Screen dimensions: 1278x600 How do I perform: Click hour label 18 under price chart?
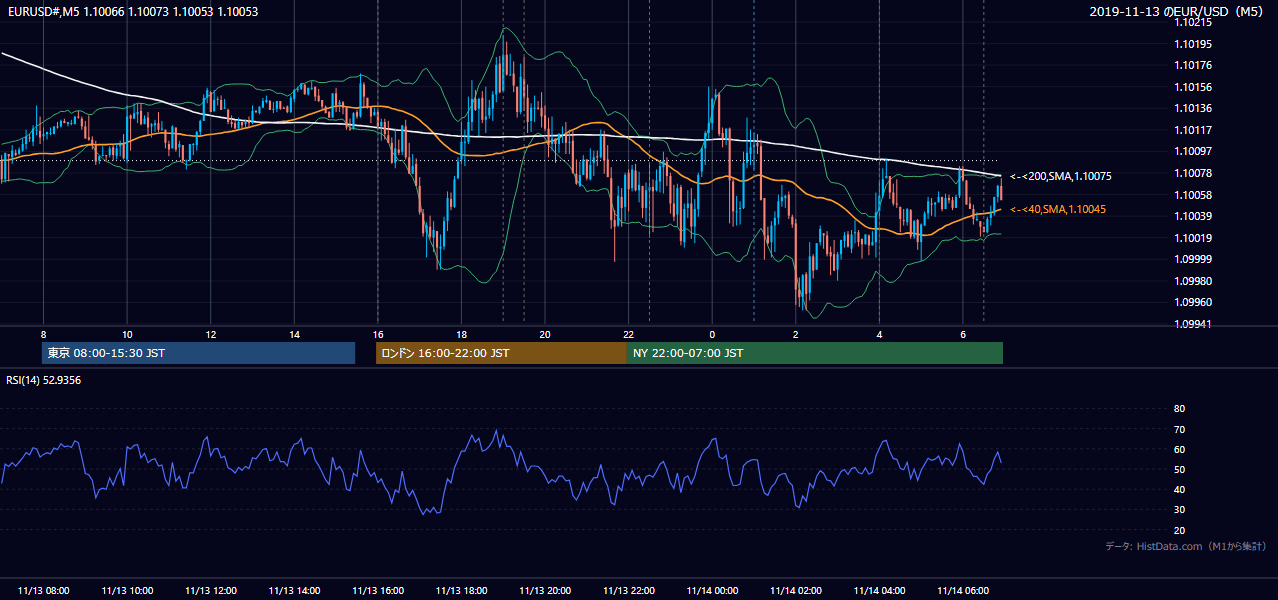pyautogui.click(x=461, y=334)
